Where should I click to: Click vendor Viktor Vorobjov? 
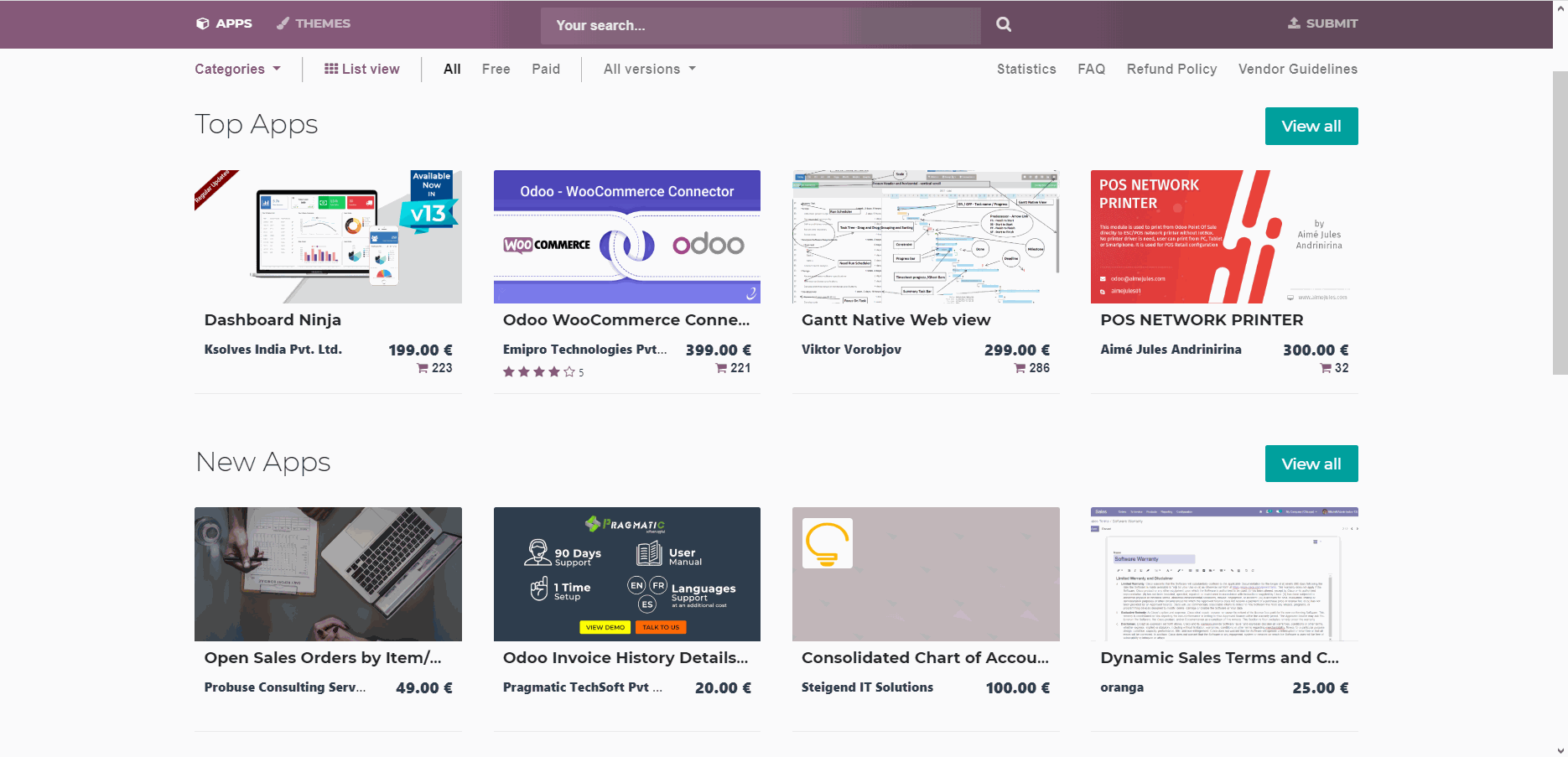851,349
